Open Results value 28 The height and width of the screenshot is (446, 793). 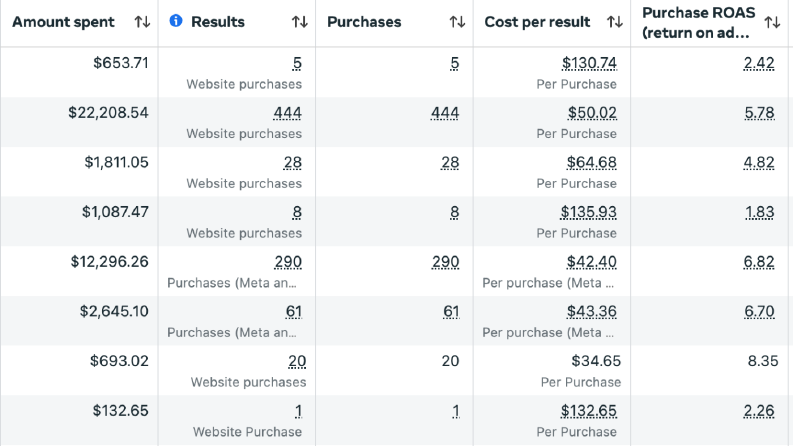point(292,162)
